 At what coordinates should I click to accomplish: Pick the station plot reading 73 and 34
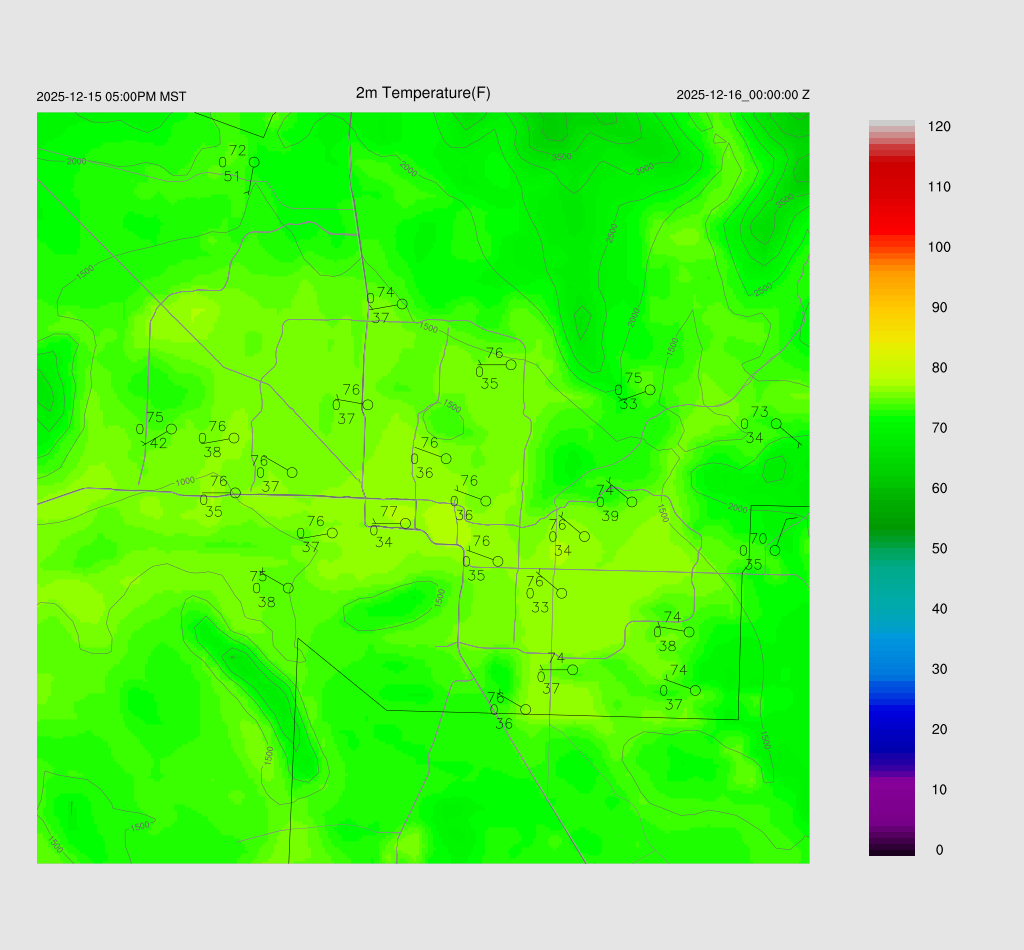(776, 424)
